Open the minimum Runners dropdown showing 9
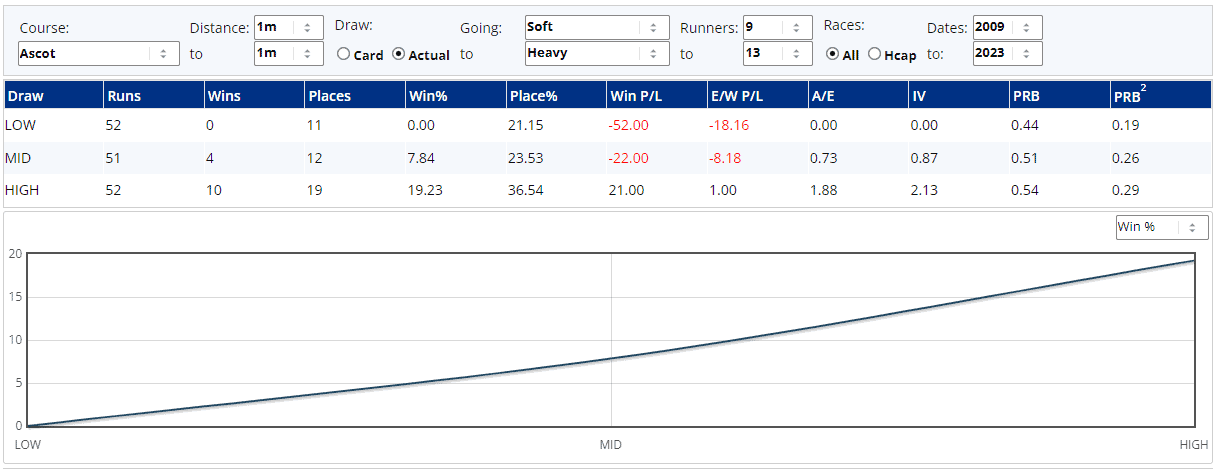 point(777,27)
